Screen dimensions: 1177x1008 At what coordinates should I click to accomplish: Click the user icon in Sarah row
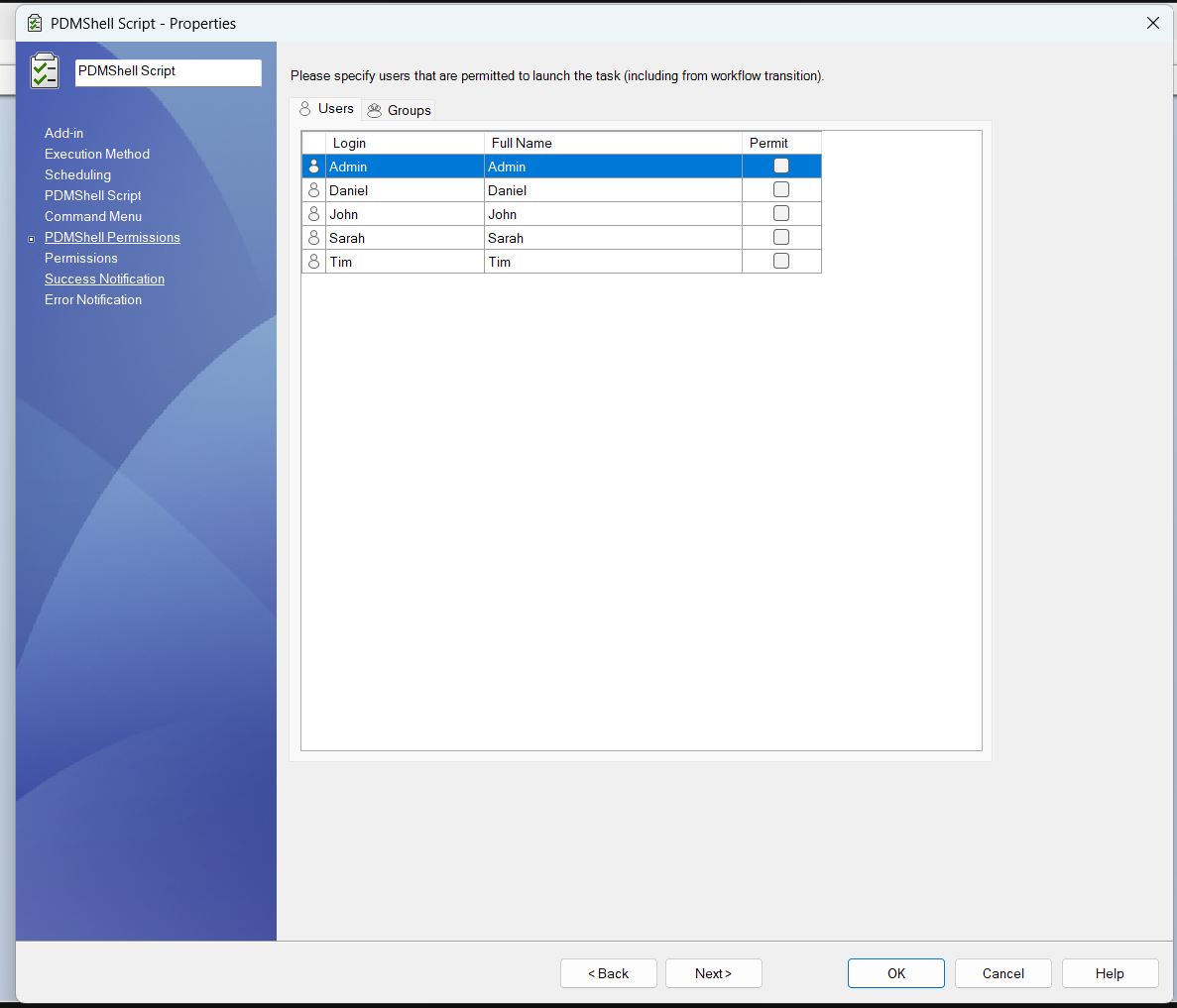click(x=313, y=238)
